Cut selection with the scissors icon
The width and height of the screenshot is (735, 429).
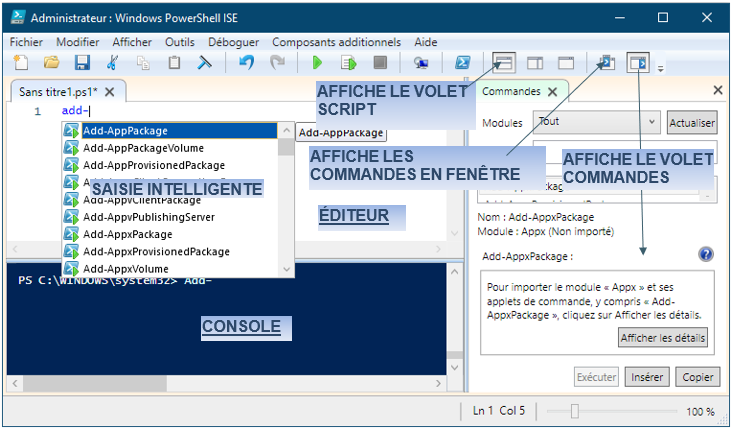112,62
